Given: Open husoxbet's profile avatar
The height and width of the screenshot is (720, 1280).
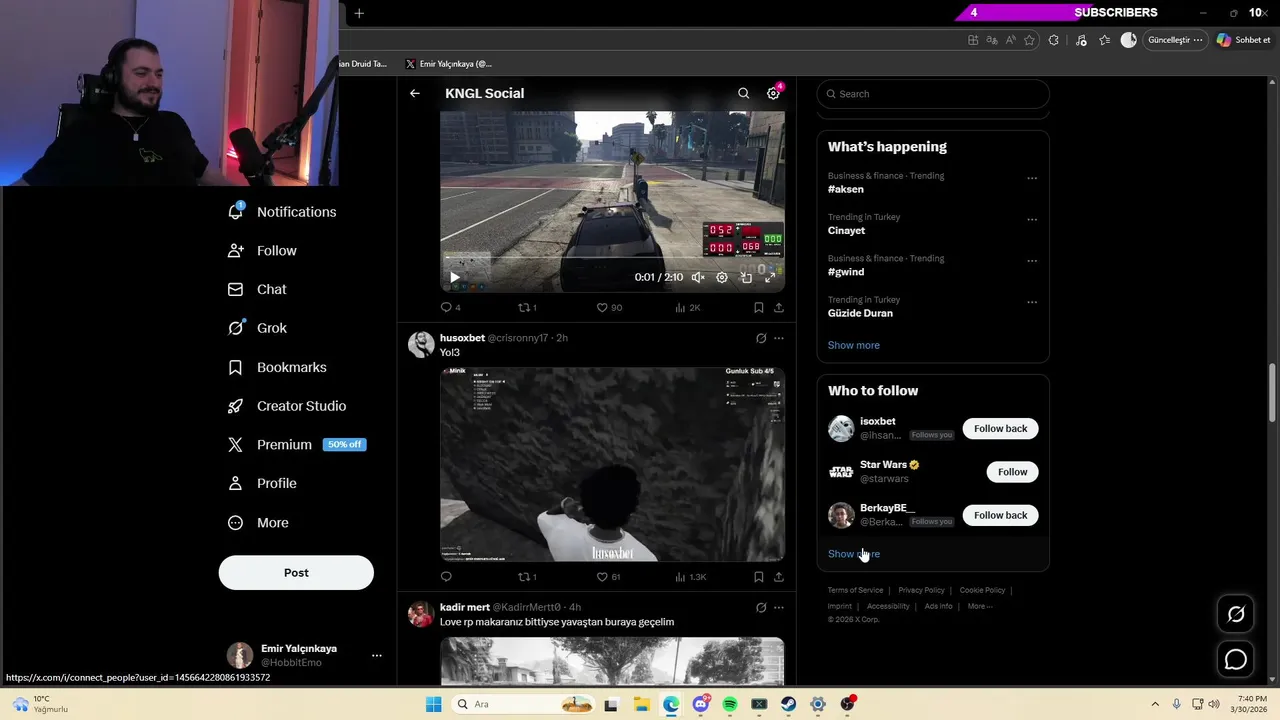Looking at the screenshot, I should pyautogui.click(x=421, y=344).
